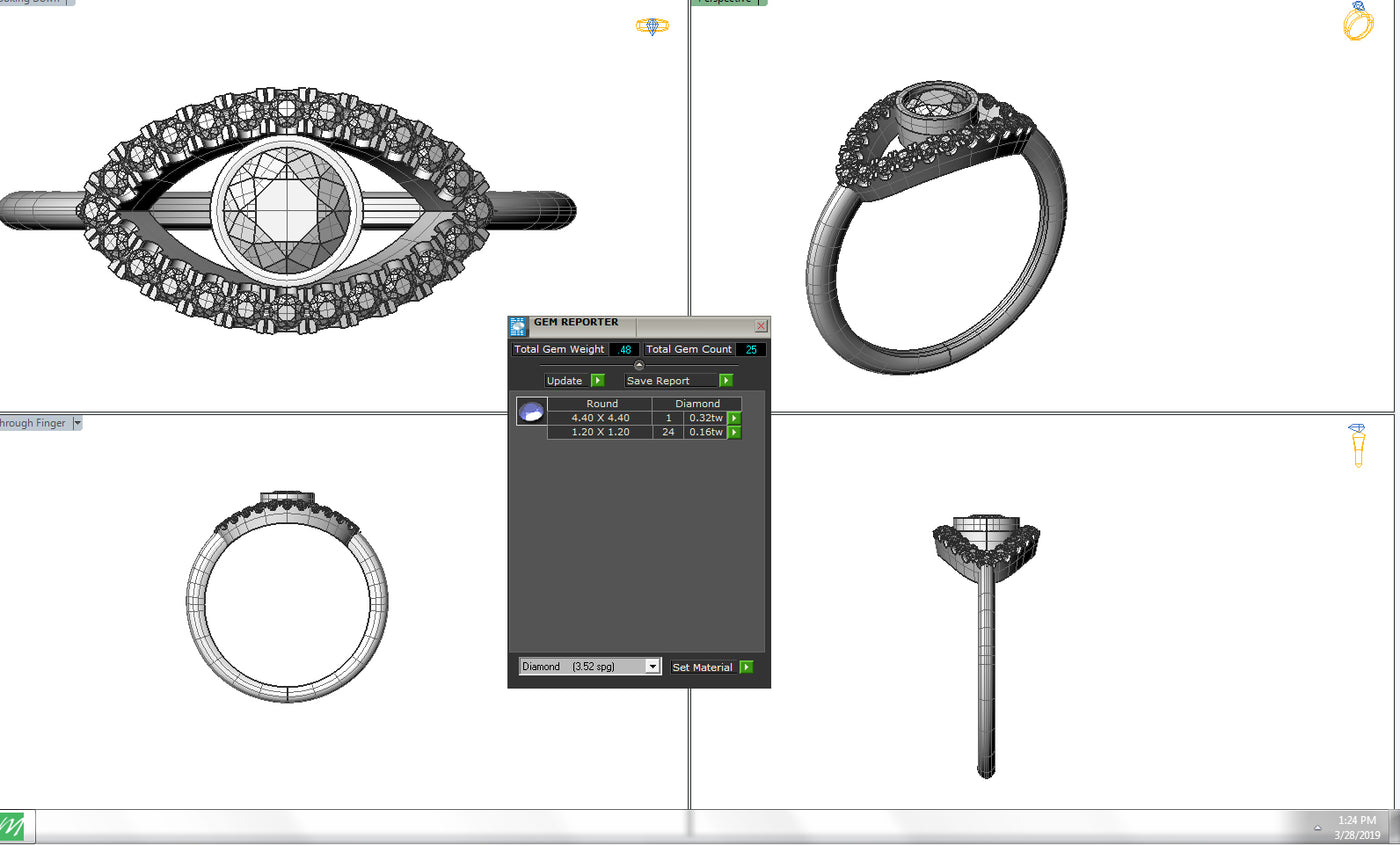Image resolution: width=1400 pixels, height=846 pixels.
Task: Select the Through Finger viewport label
Action: click(x=32, y=423)
